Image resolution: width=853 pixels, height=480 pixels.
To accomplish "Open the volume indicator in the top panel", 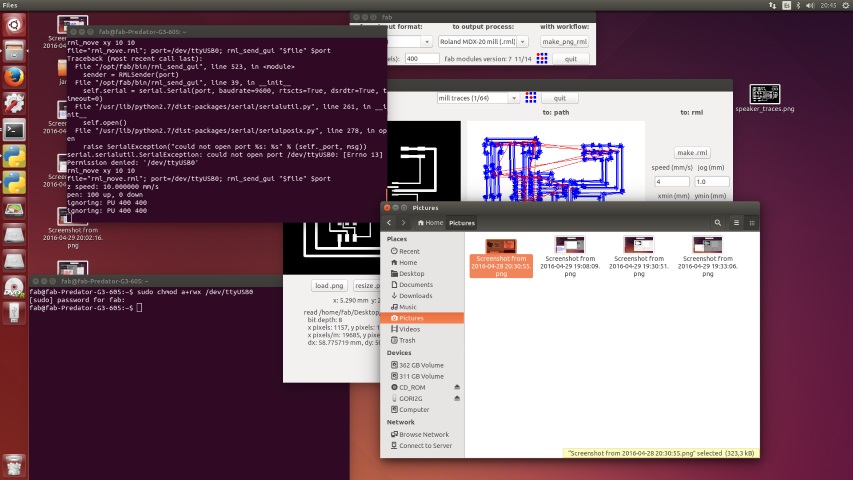I will pyautogui.click(x=810, y=5).
